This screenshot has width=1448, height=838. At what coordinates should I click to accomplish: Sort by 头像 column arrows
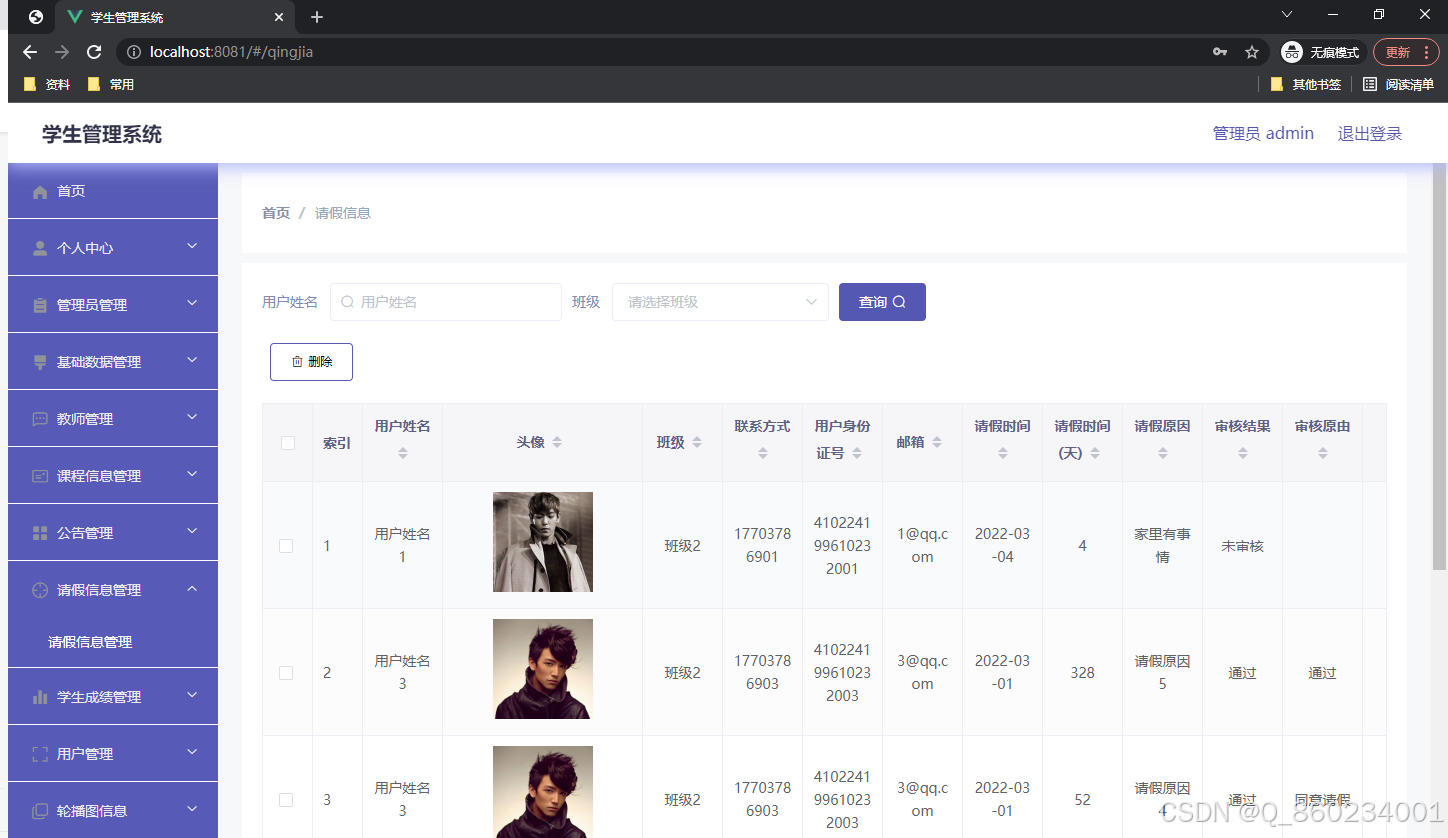coord(557,442)
